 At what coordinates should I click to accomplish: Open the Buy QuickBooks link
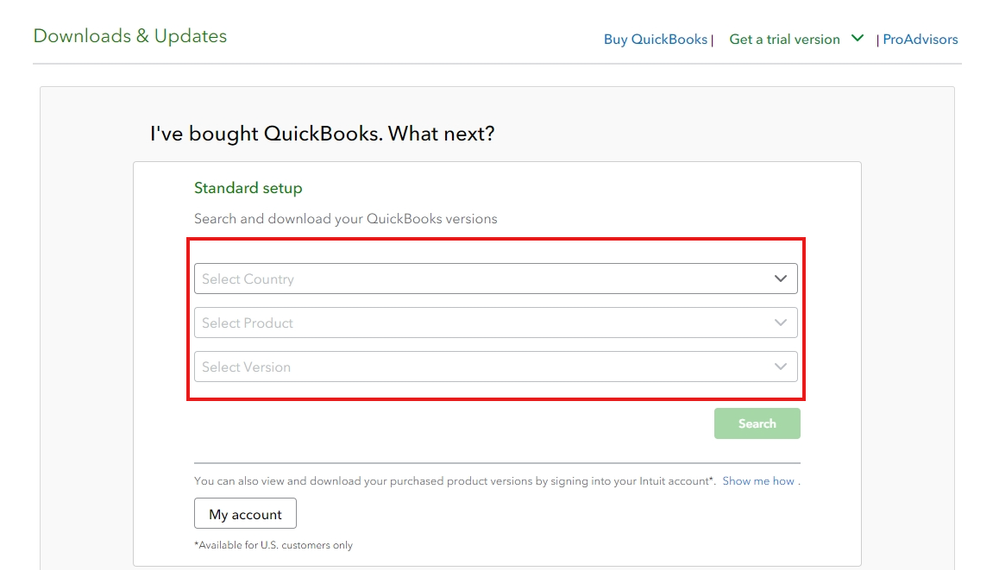pyautogui.click(x=655, y=39)
